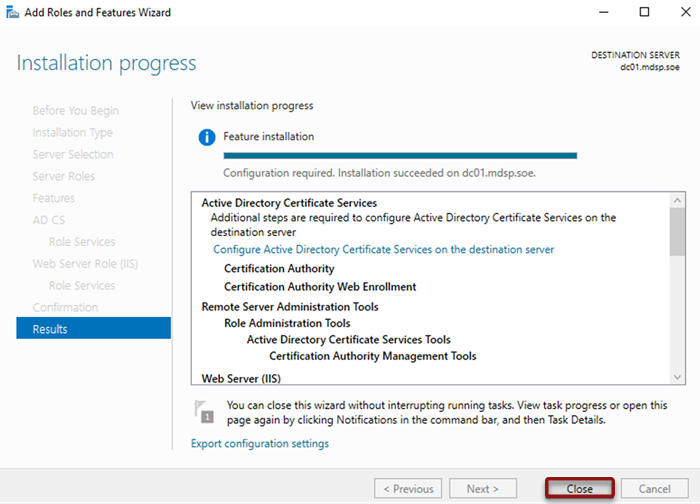Click Certification Authority Web Enrollment entry
Image resolution: width=700 pixels, height=504 pixels.
pos(320,287)
